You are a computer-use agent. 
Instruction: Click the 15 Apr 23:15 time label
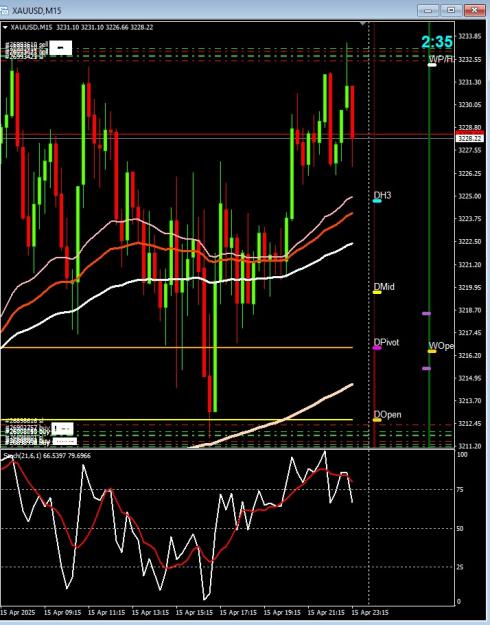(370, 612)
